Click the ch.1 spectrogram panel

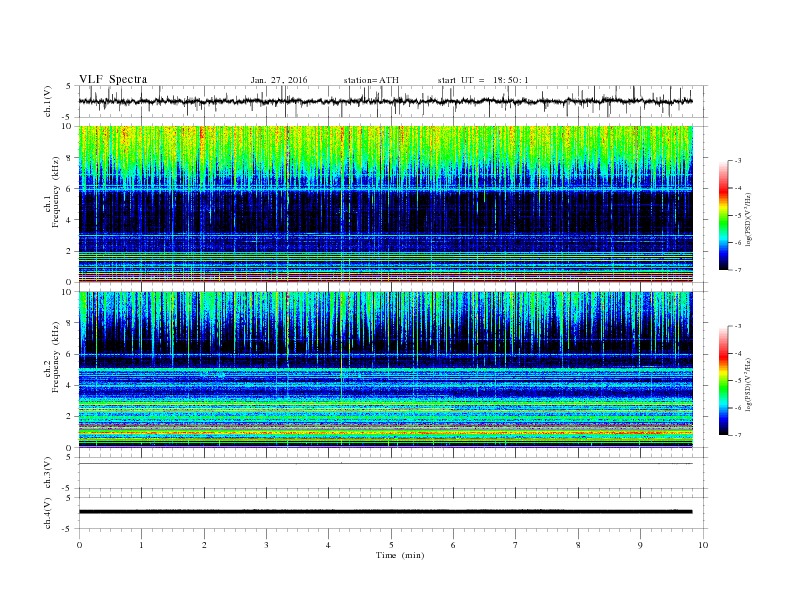click(385, 204)
